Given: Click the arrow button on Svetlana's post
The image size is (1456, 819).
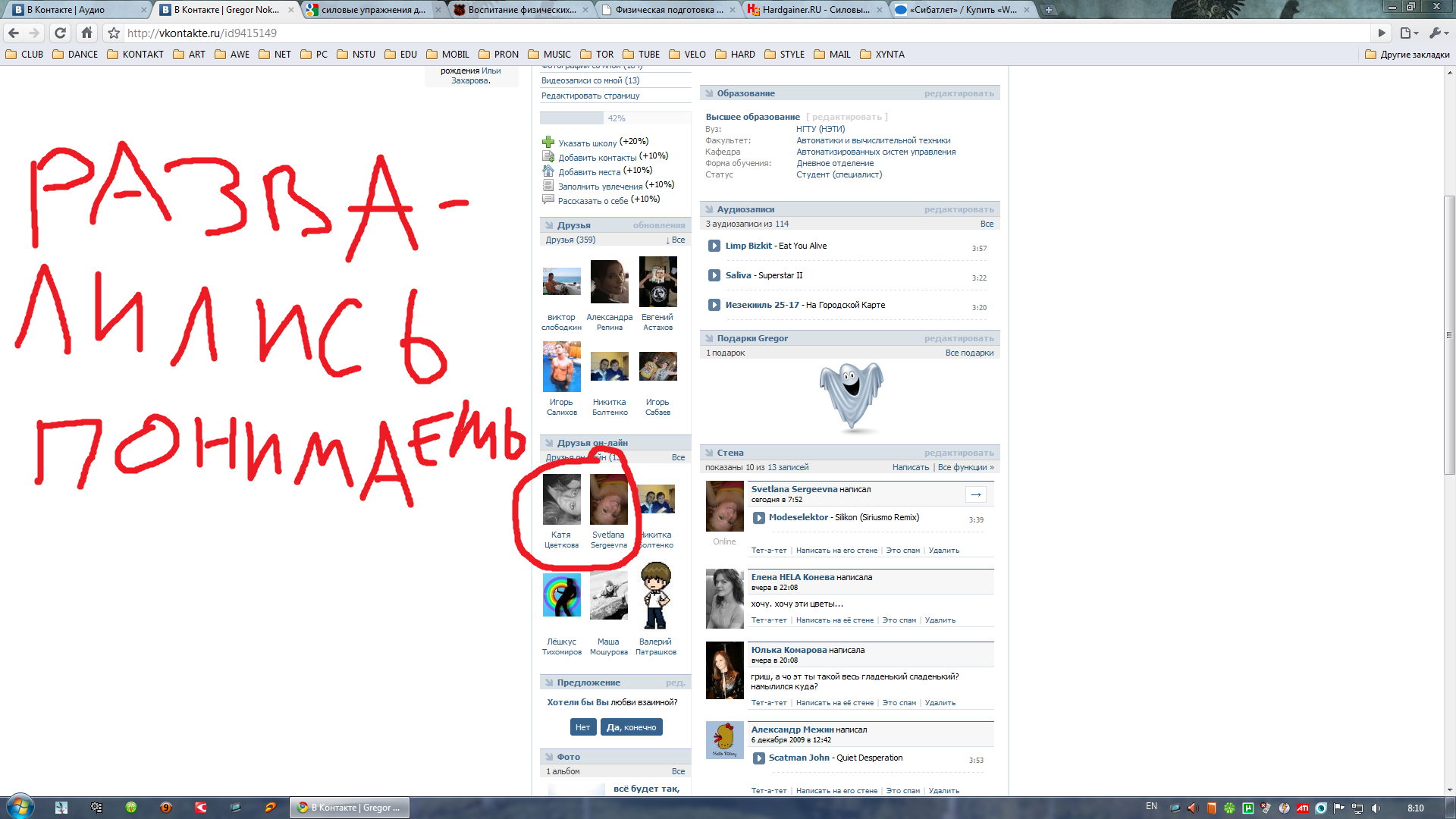Looking at the screenshot, I should coord(976,494).
